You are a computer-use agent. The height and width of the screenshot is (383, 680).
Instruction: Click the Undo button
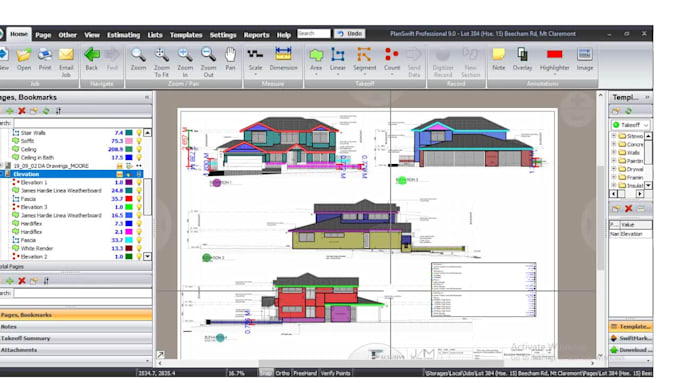[x=350, y=33]
